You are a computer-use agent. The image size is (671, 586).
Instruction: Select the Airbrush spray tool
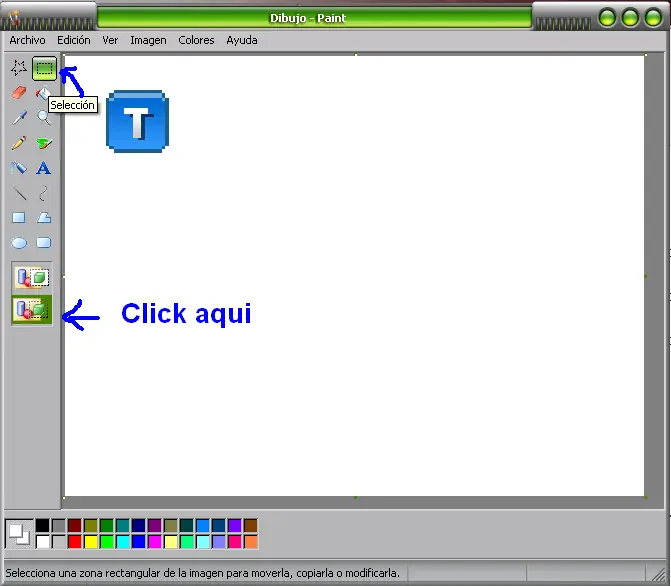click(x=19, y=168)
